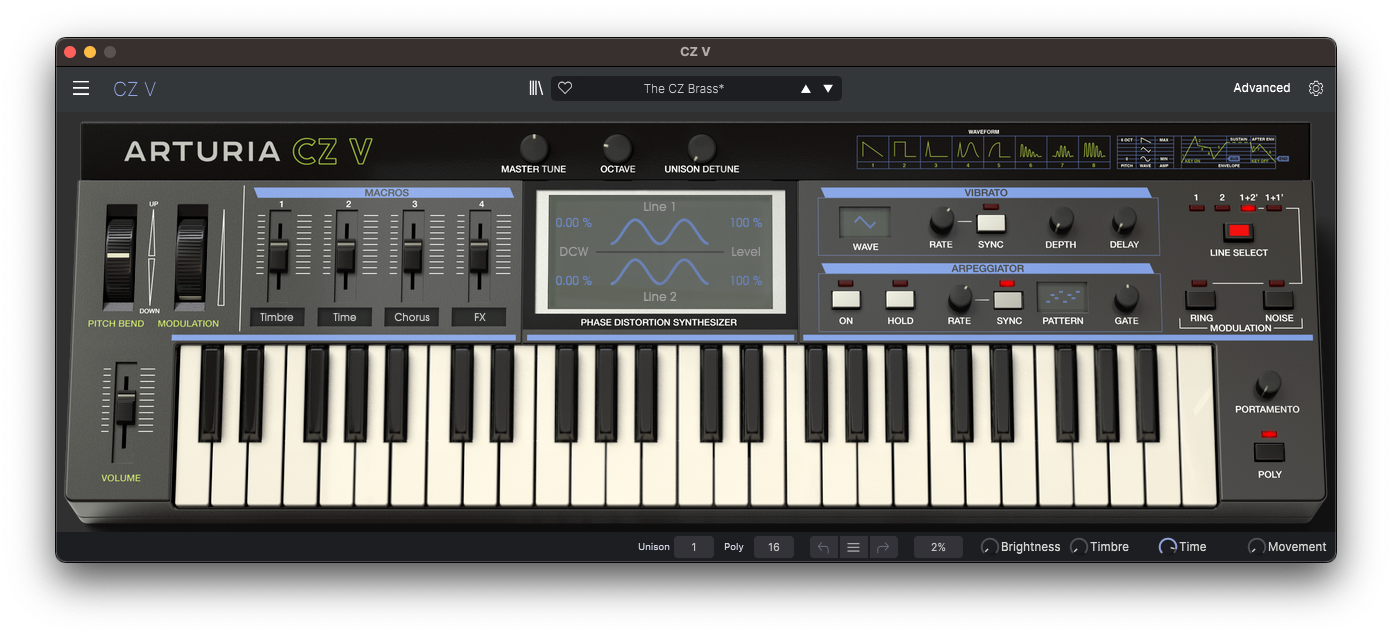Click the Portamento knob
The image size is (1392, 636).
pos(1268,384)
